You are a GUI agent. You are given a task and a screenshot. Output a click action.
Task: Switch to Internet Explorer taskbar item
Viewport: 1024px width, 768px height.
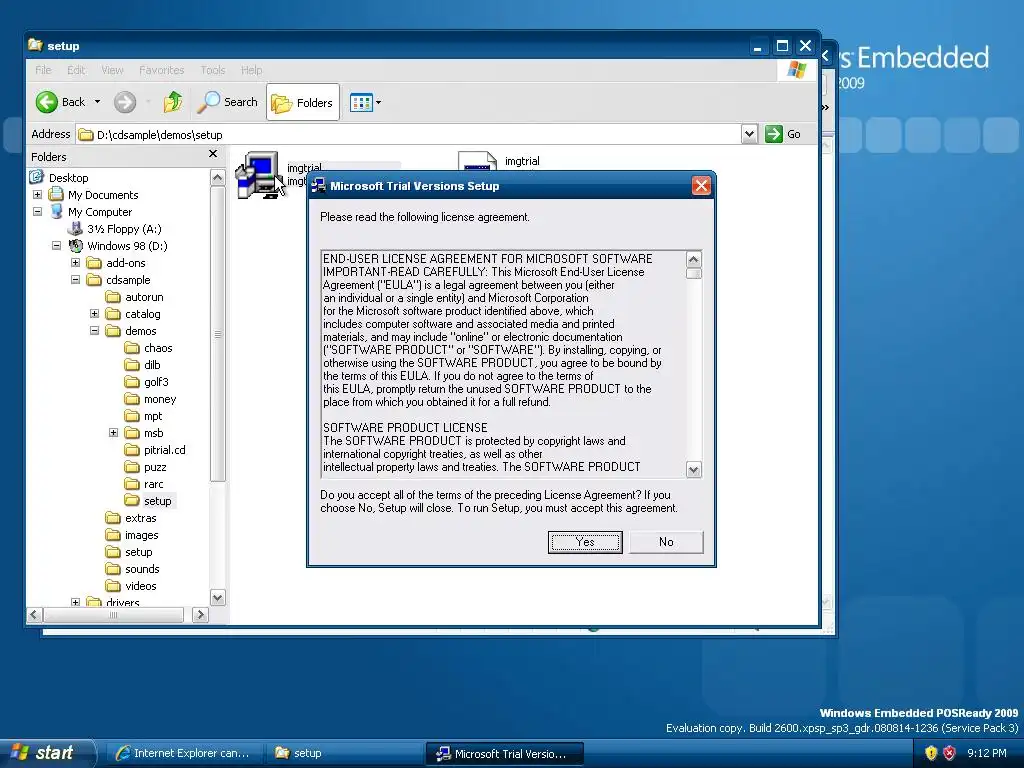(x=184, y=753)
